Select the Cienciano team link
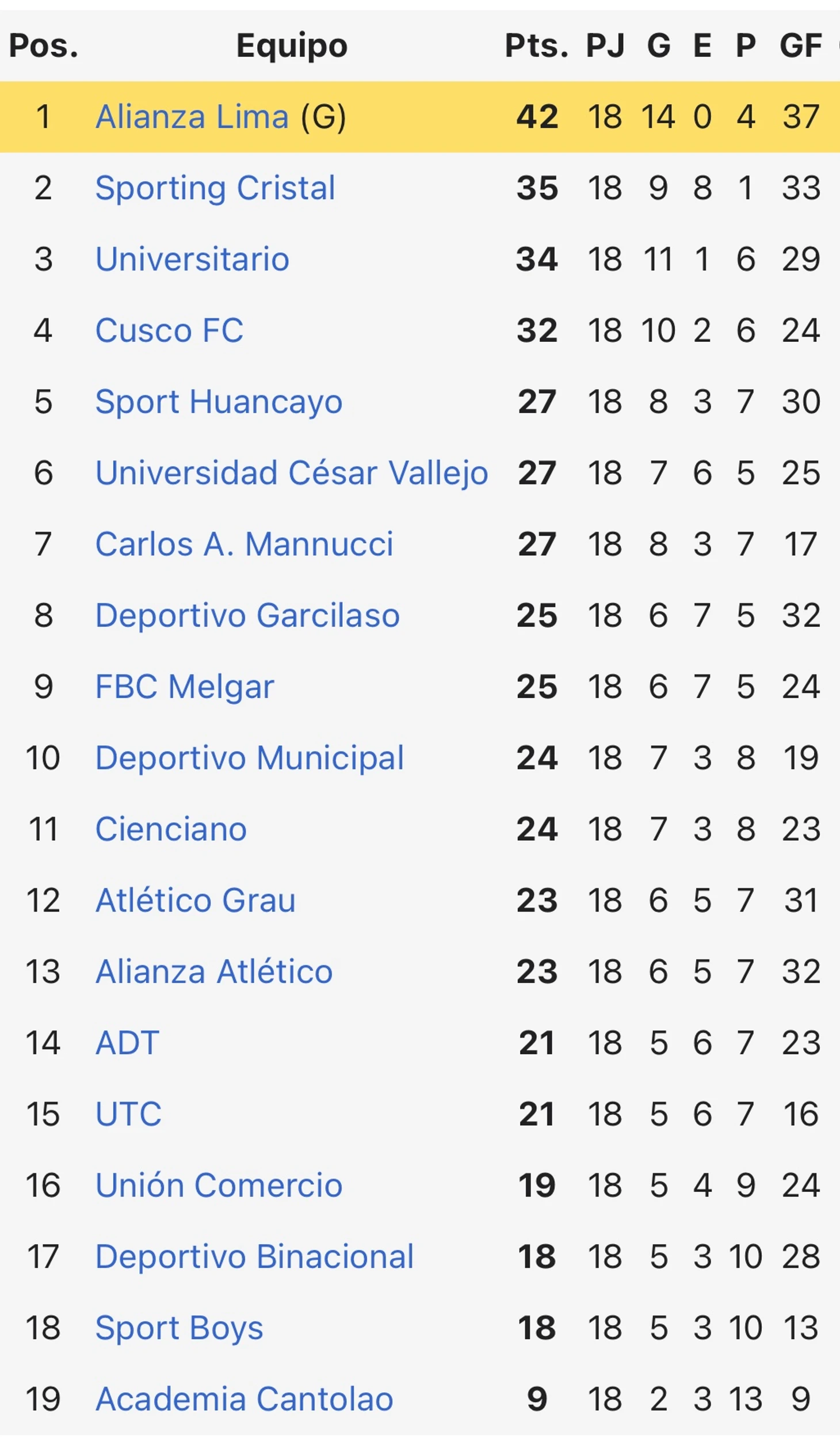Screen dimensions: 840x1437 pyautogui.click(x=171, y=829)
